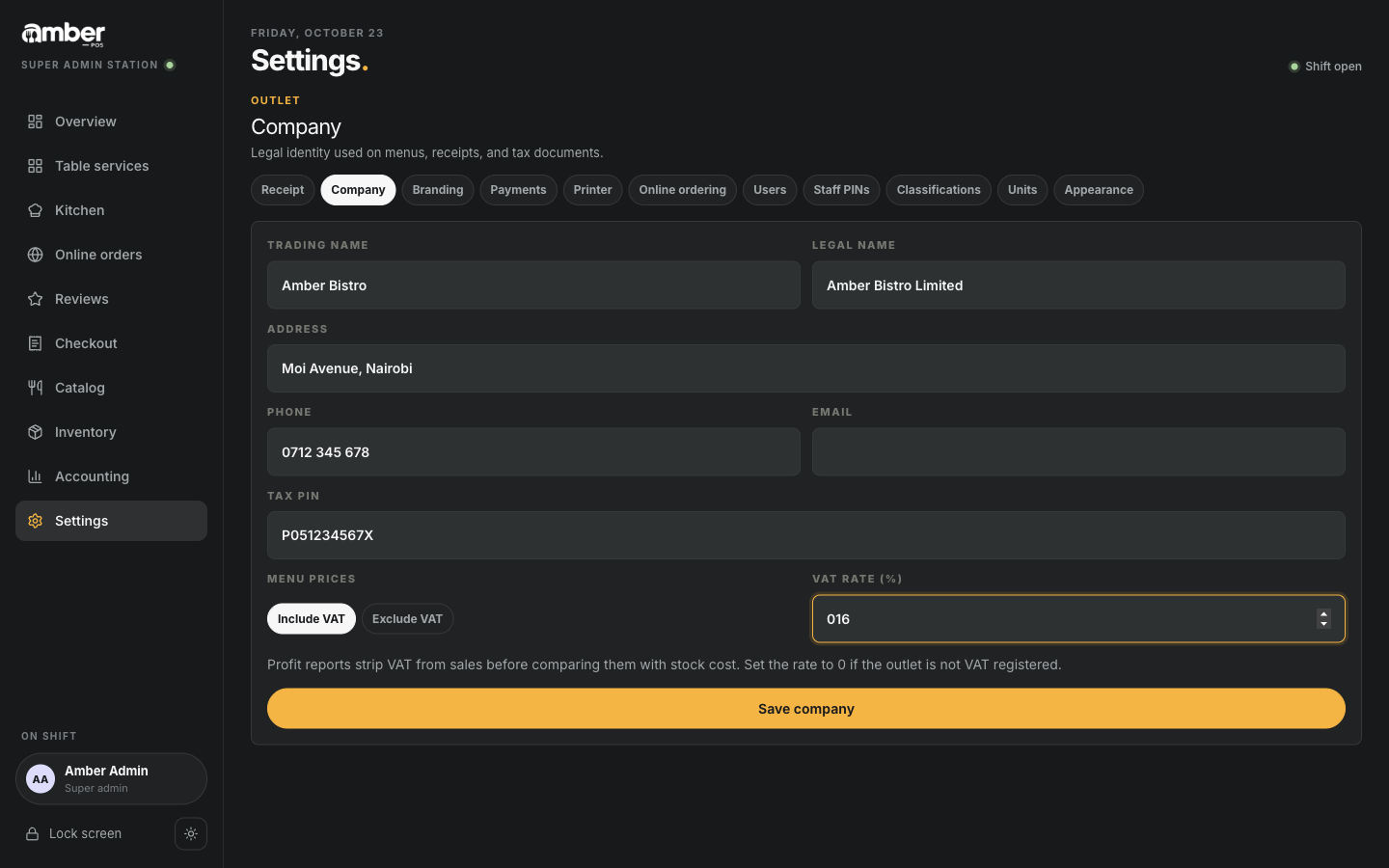
Task: Click the Inventory box icon
Action: point(35,432)
